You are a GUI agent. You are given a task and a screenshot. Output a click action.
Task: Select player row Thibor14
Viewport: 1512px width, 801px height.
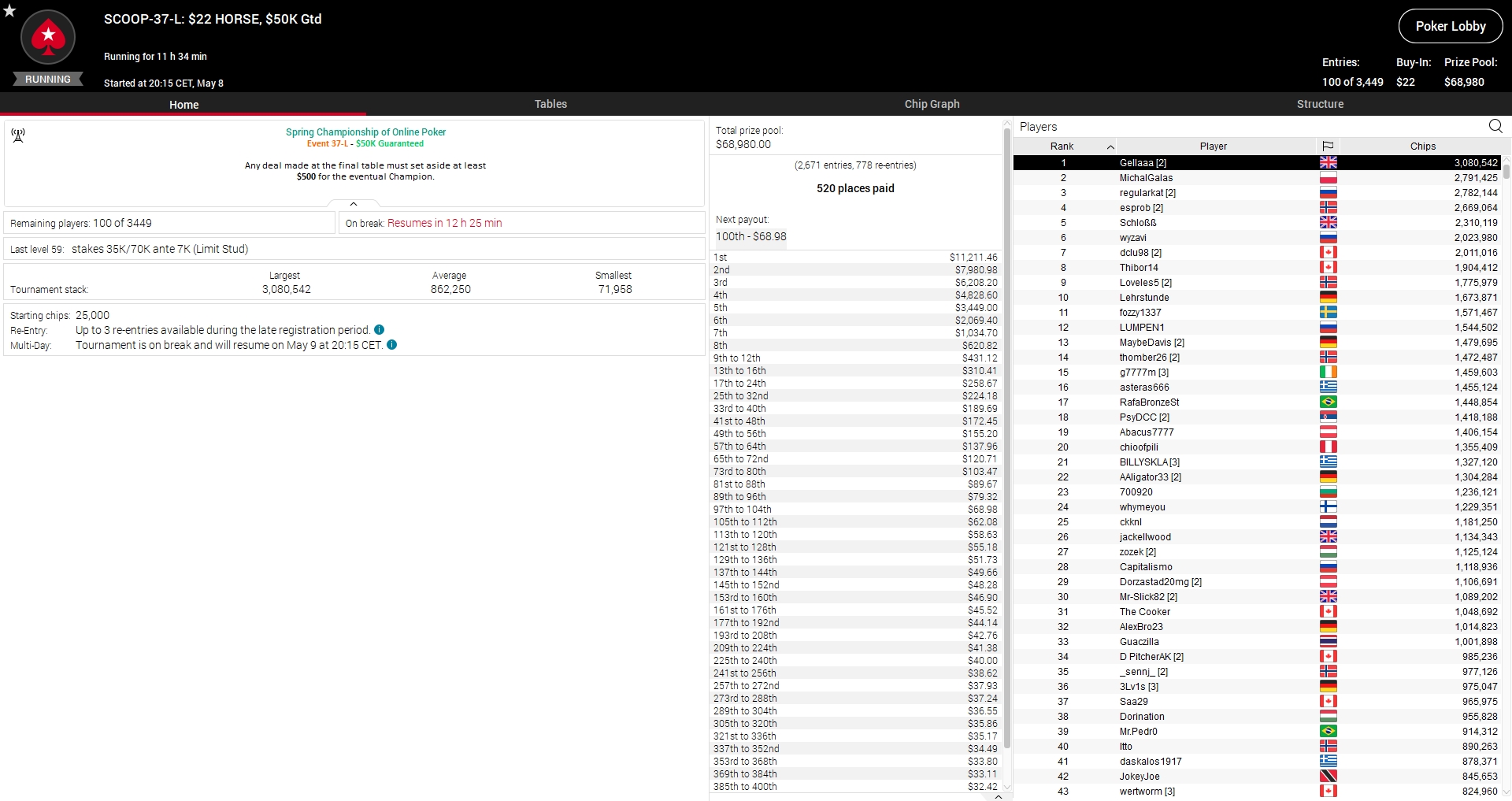(1257, 268)
